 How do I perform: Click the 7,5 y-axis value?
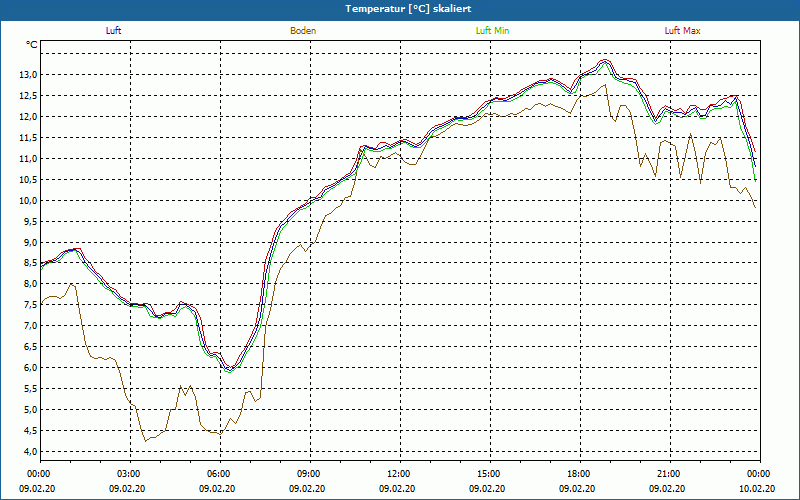(x=30, y=305)
